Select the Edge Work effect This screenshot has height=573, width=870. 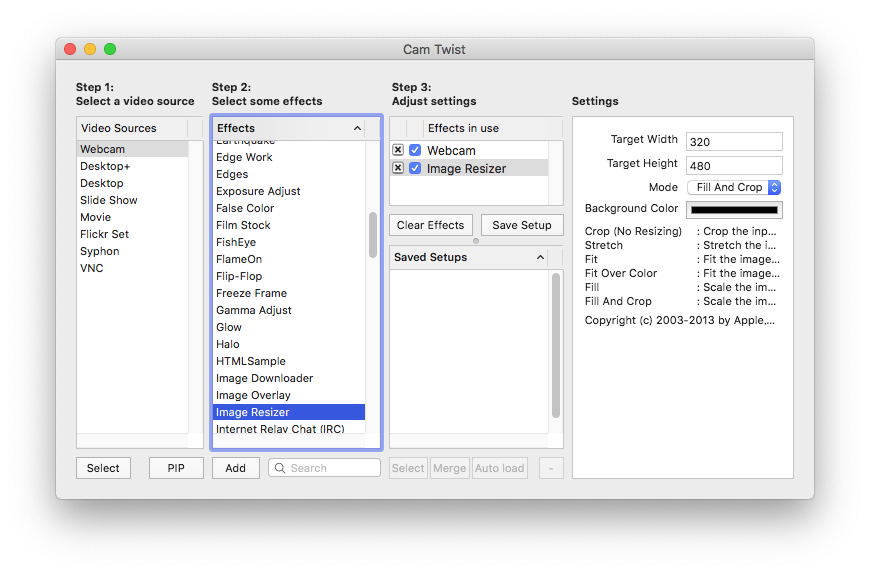[289, 158]
